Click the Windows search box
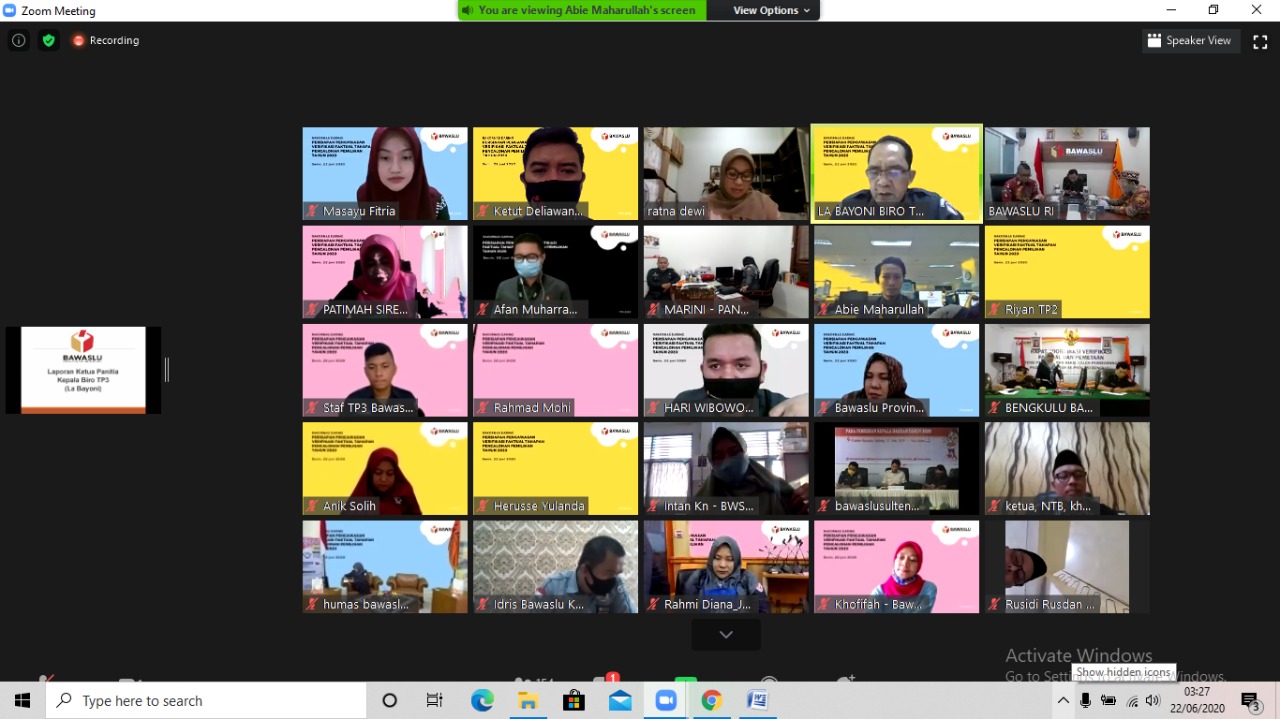 point(206,701)
